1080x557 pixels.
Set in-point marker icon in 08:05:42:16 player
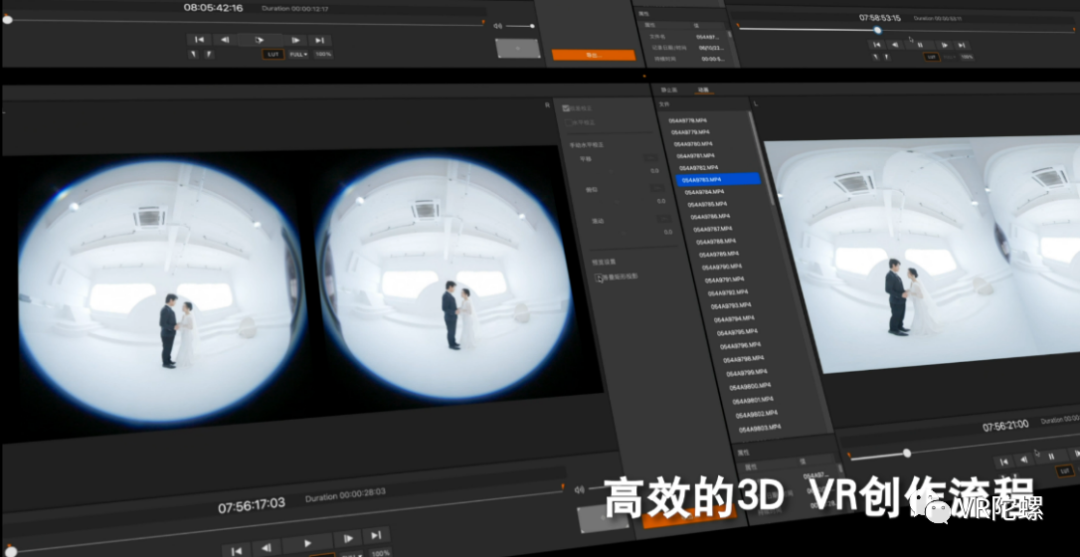point(193,54)
